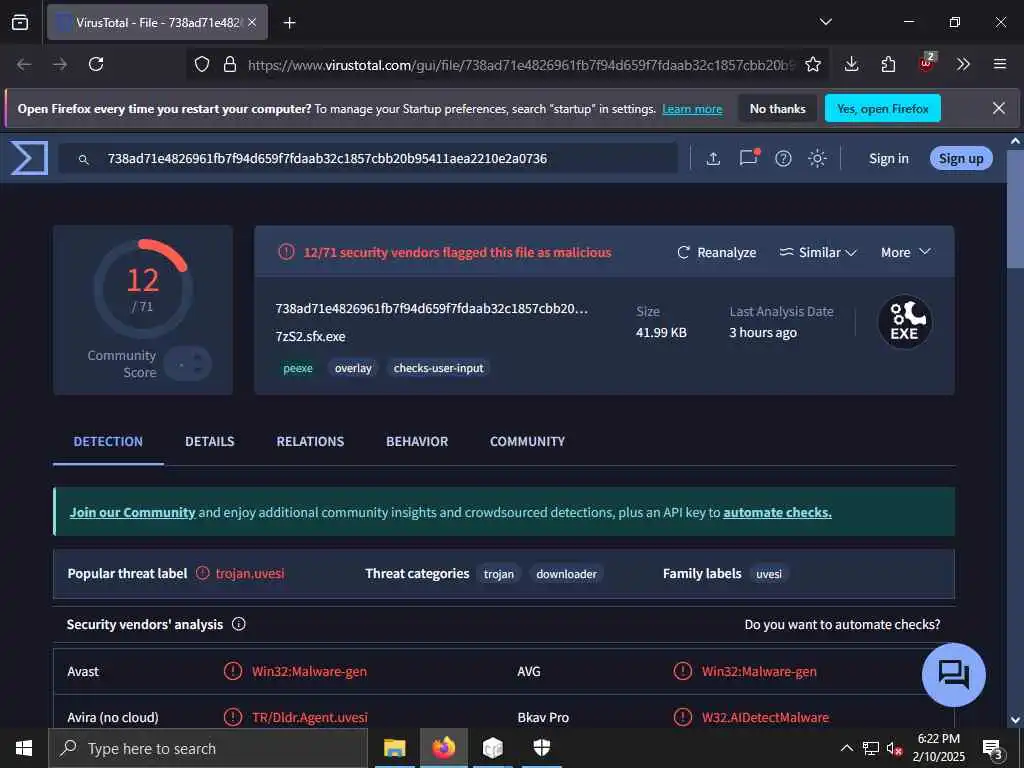Open the list all tabs dropdown arrow
Viewport: 1024px width, 768px height.
(x=825, y=22)
